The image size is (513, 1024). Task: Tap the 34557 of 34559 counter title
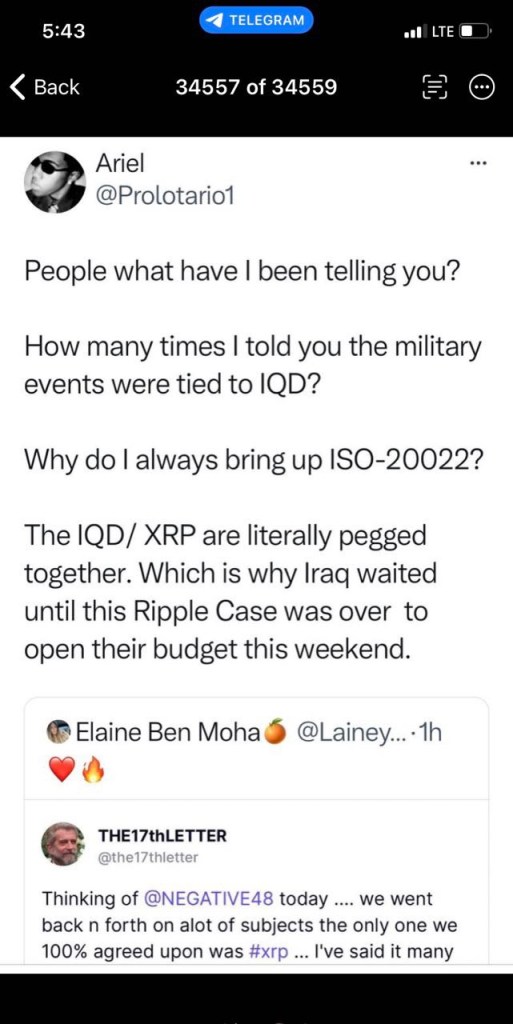[256, 87]
